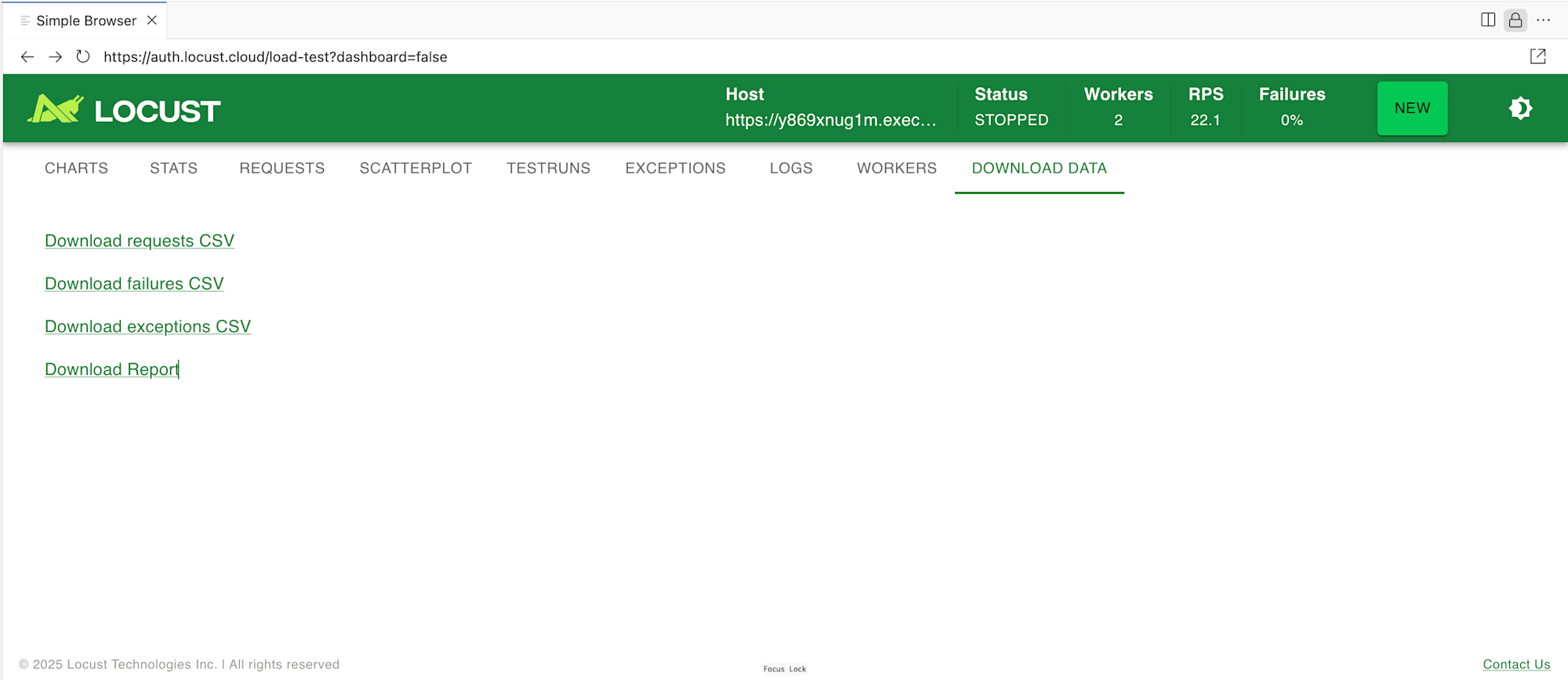Click the RPS value 22.1

1205,120
